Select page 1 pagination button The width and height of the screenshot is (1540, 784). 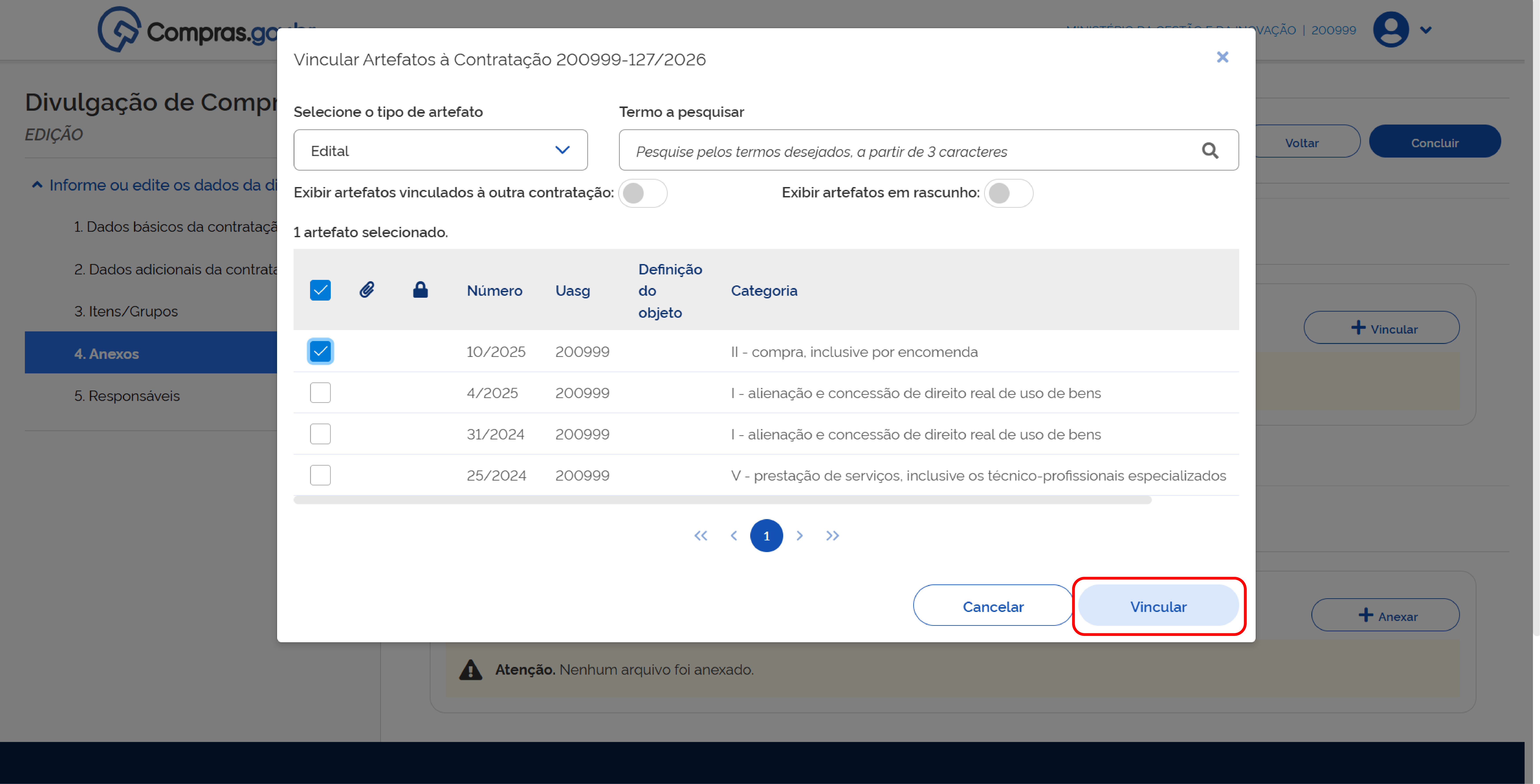766,535
